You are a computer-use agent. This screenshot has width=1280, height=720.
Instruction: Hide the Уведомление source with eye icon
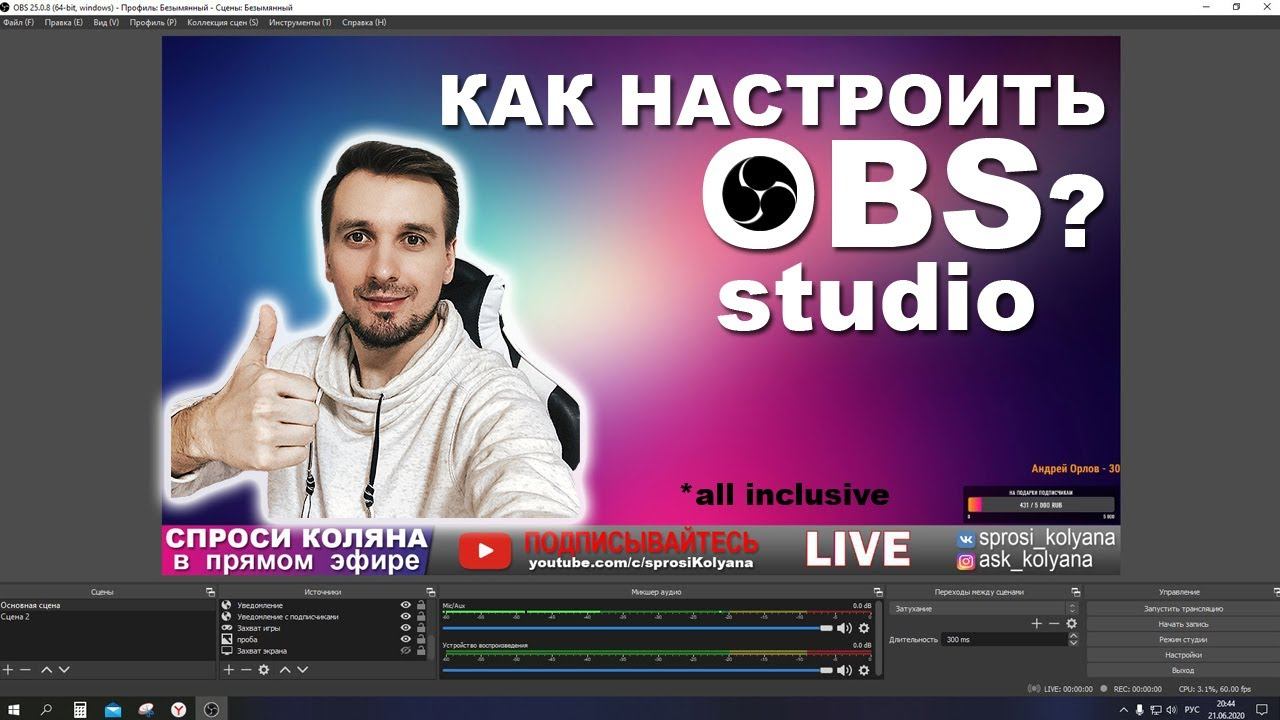tap(406, 605)
